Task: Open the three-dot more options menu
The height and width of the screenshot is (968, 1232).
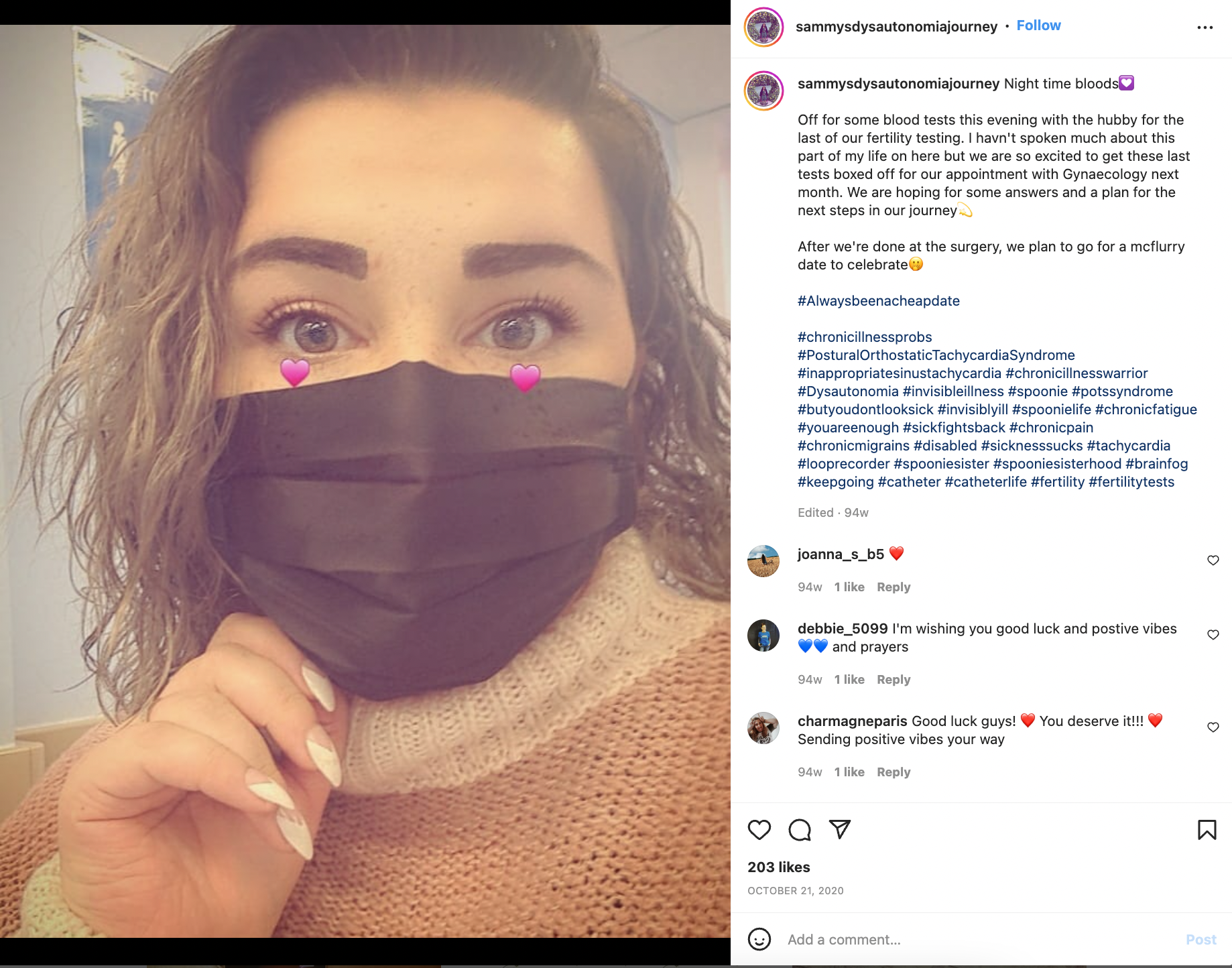Action: 1205,27
